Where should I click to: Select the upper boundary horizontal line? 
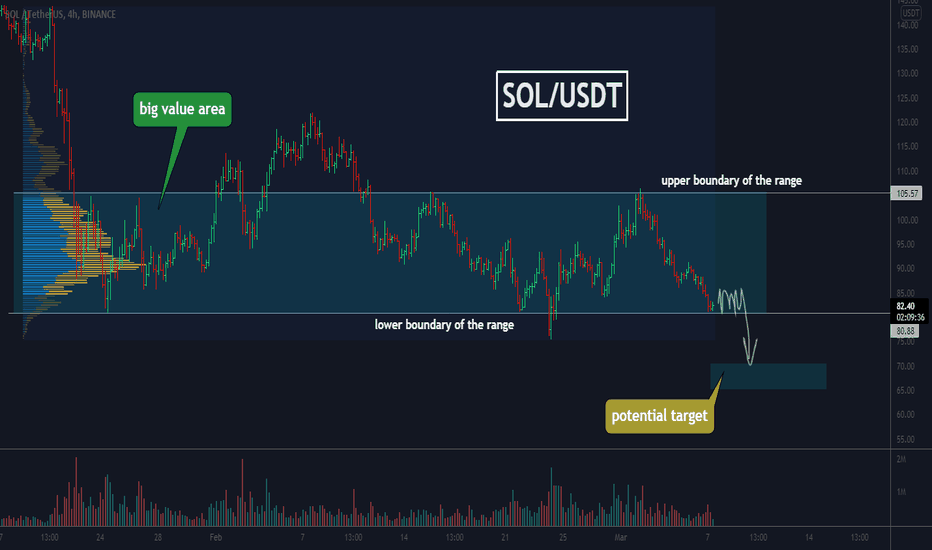point(452,193)
